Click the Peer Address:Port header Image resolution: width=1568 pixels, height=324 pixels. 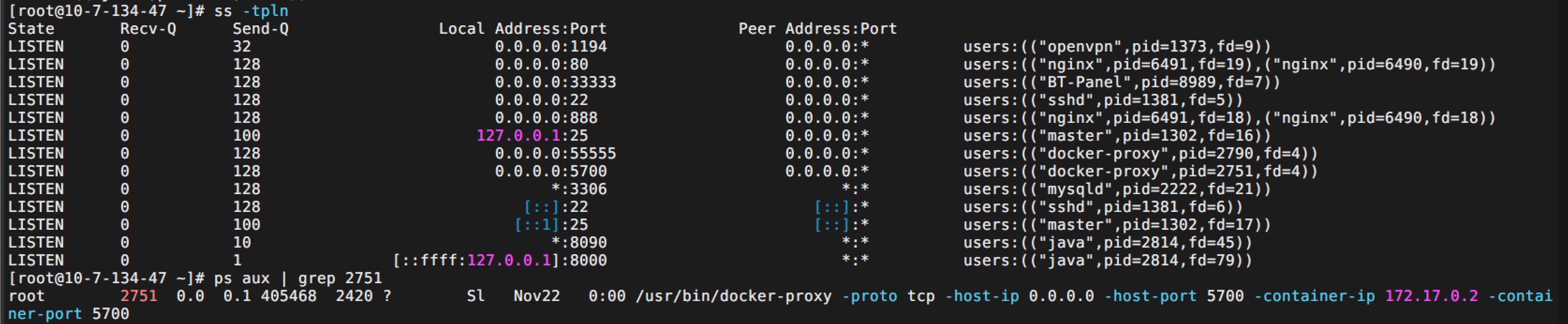click(x=817, y=29)
